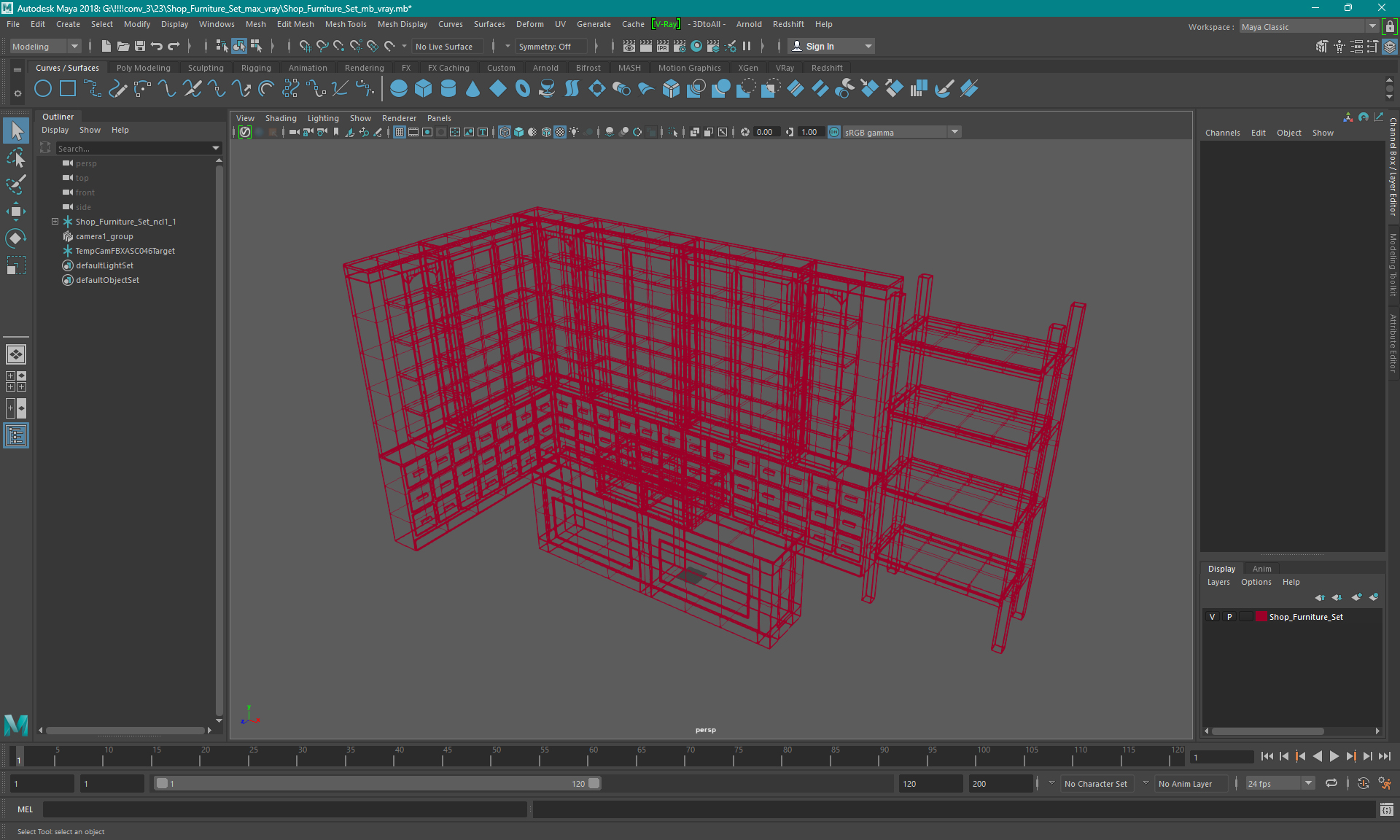Click the playback end time field 200
Viewport: 1400px width, 840px height.
tap(1001, 783)
